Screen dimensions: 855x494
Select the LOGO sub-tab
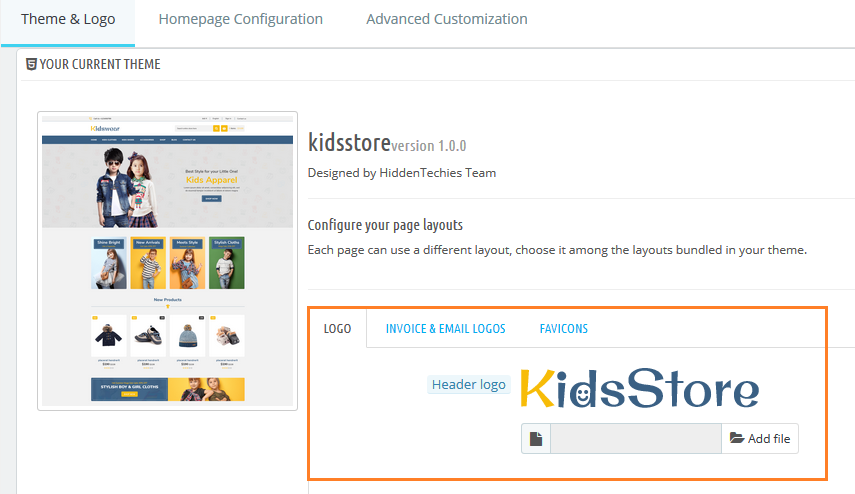[337, 328]
